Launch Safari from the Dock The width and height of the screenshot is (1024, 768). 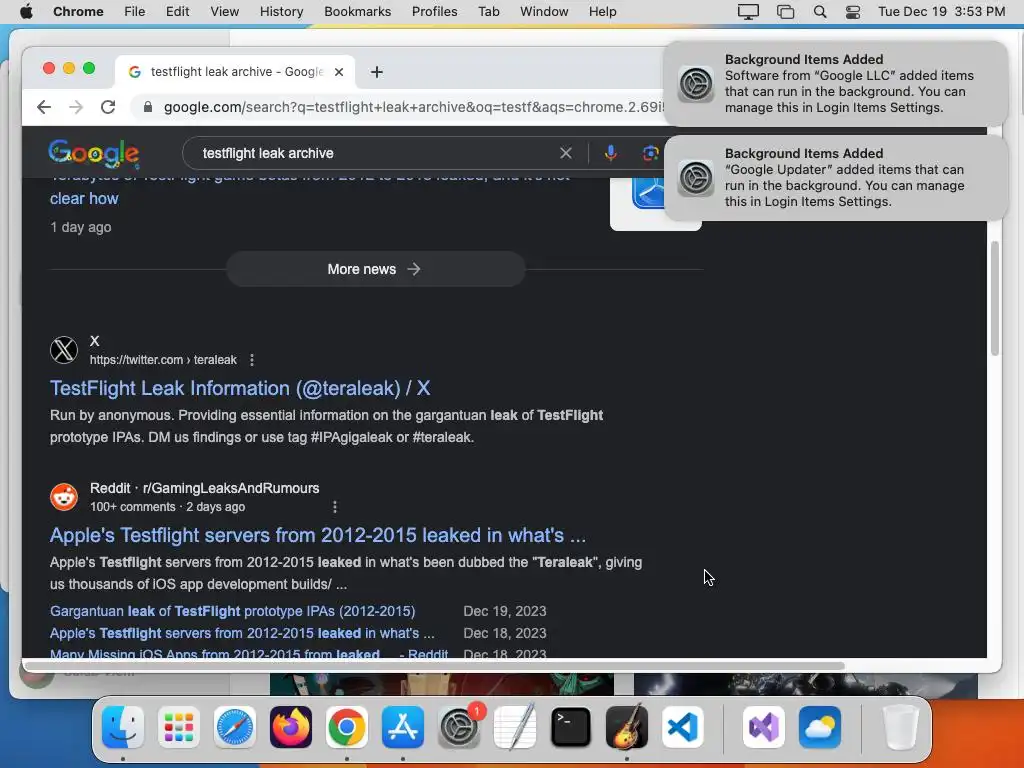click(235, 727)
